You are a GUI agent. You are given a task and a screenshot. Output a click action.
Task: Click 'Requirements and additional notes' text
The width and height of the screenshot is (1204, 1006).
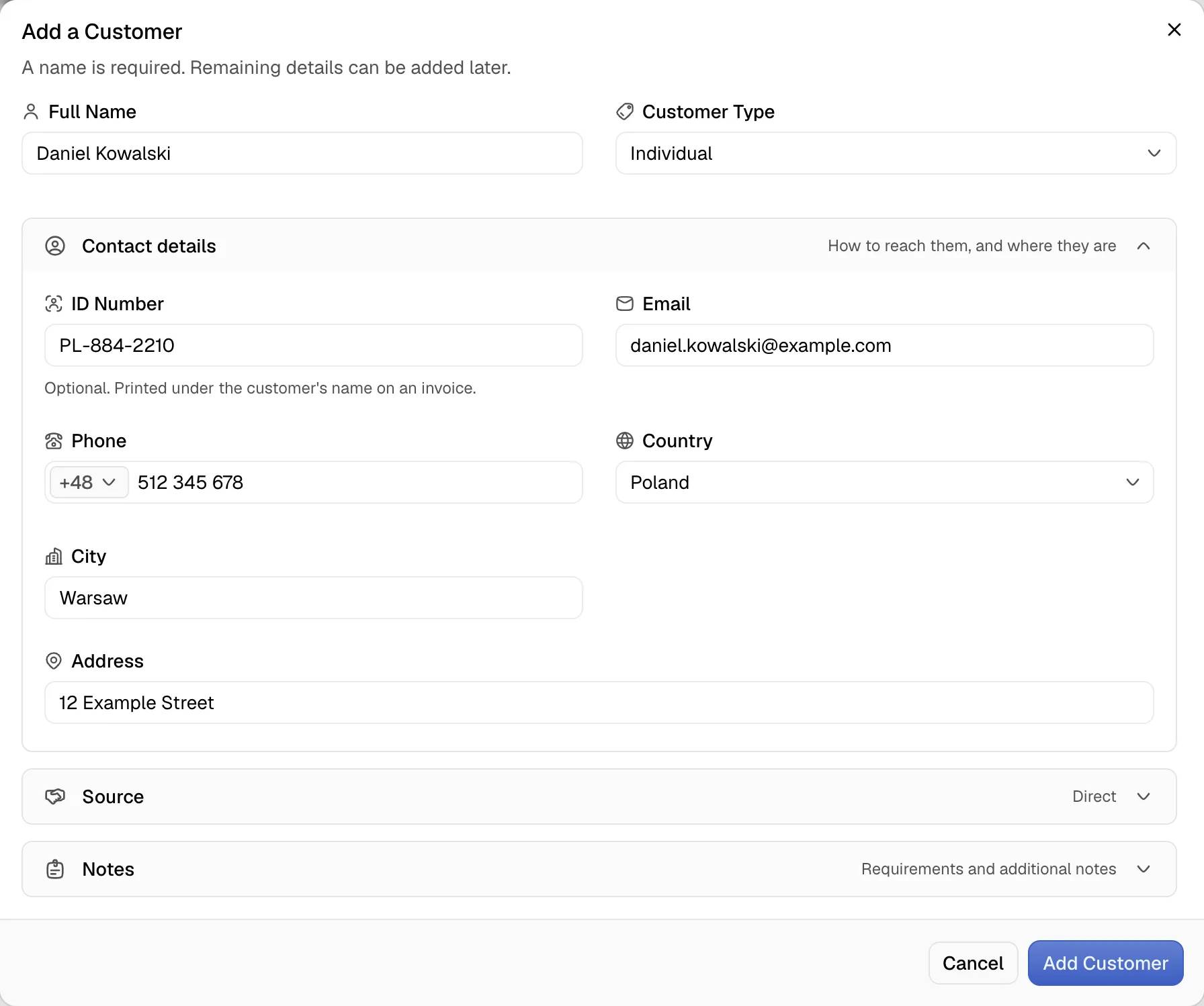tap(989, 869)
